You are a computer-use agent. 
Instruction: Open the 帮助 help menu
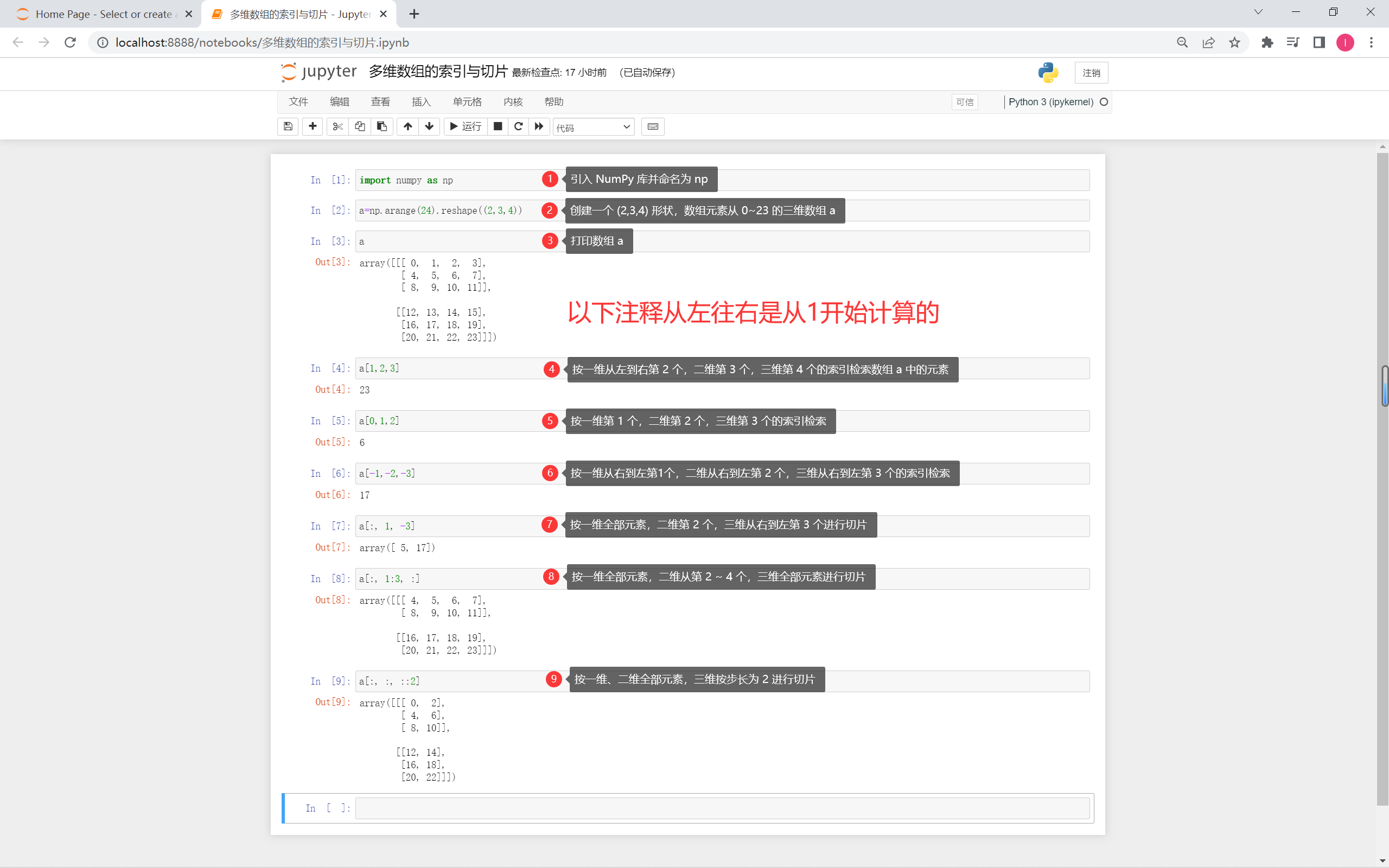tap(553, 100)
